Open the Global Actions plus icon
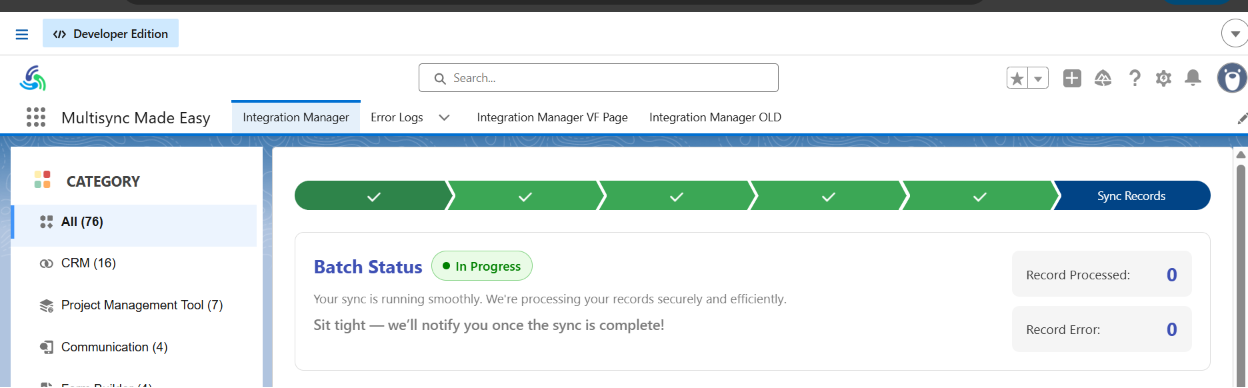This screenshot has height=388, width=1248. click(1072, 78)
